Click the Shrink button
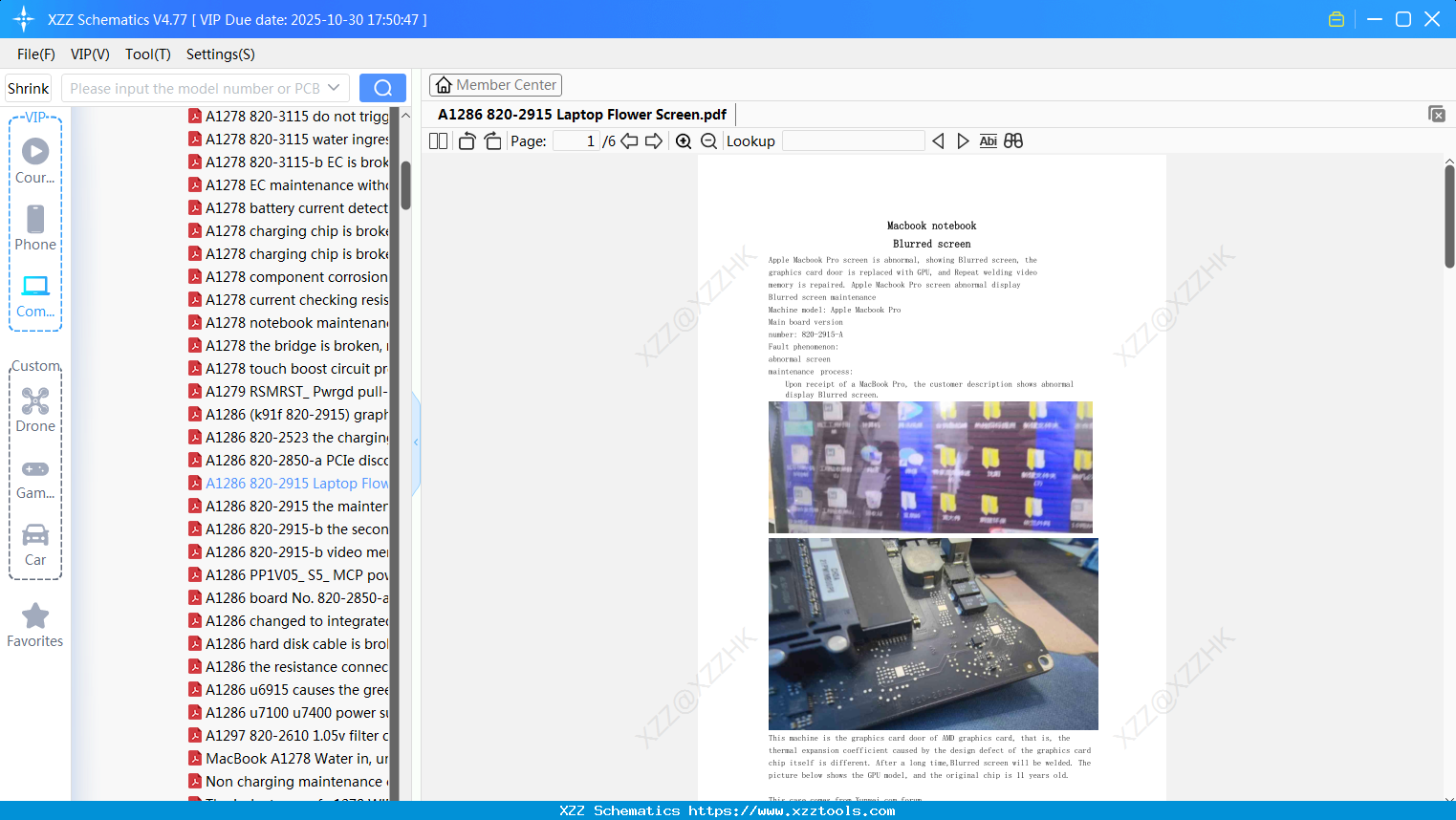 coord(28,88)
